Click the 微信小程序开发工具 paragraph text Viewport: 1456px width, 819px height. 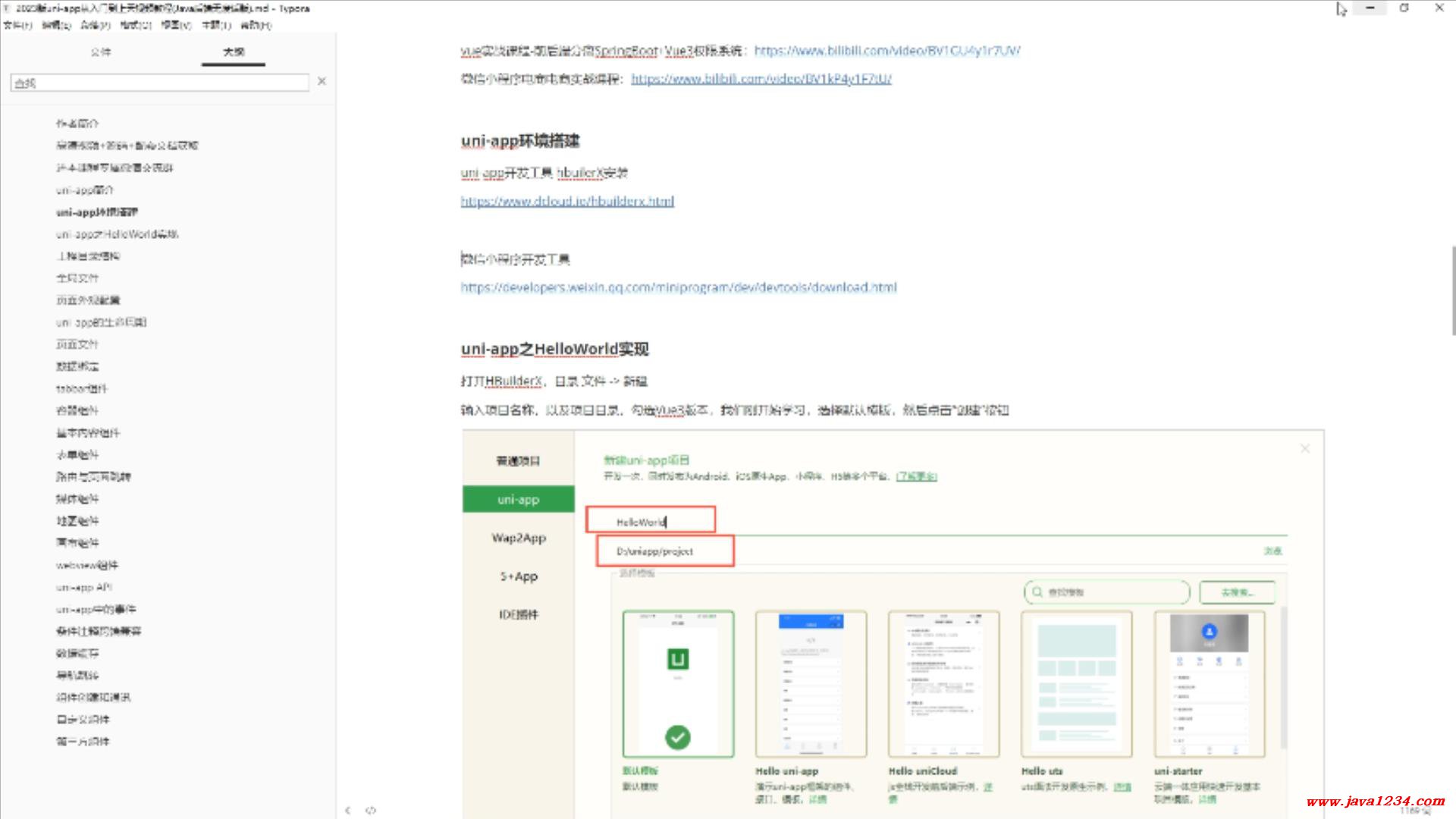point(516,259)
